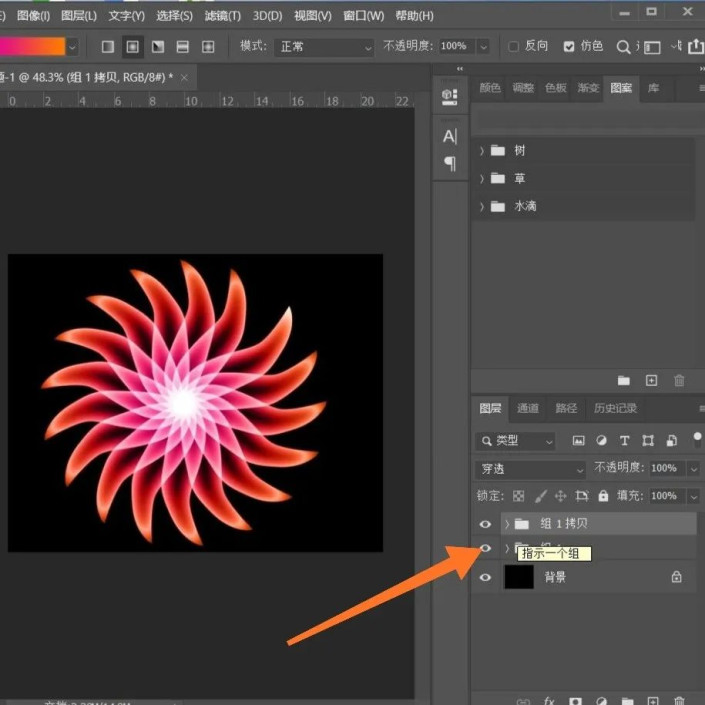The height and width of the screenshot is (705, 705).
Task: Open the 穿透 layer blend mode dropdown
Action: (531, 469)
